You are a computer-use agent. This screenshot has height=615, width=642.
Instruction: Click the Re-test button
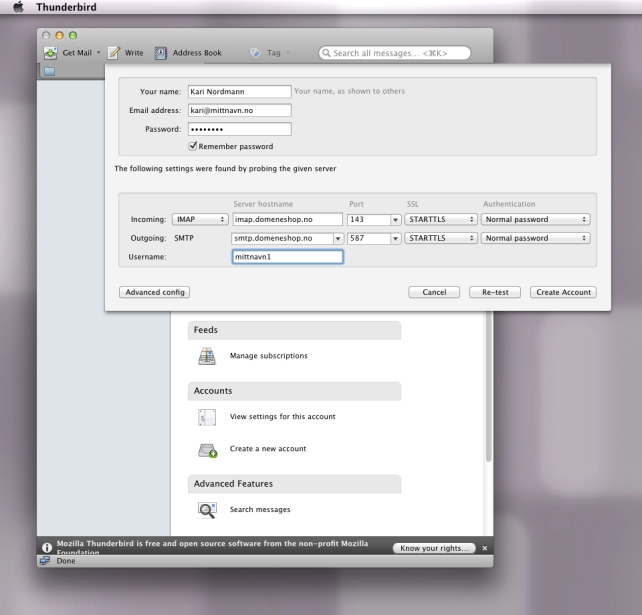(x=495, y=292)
